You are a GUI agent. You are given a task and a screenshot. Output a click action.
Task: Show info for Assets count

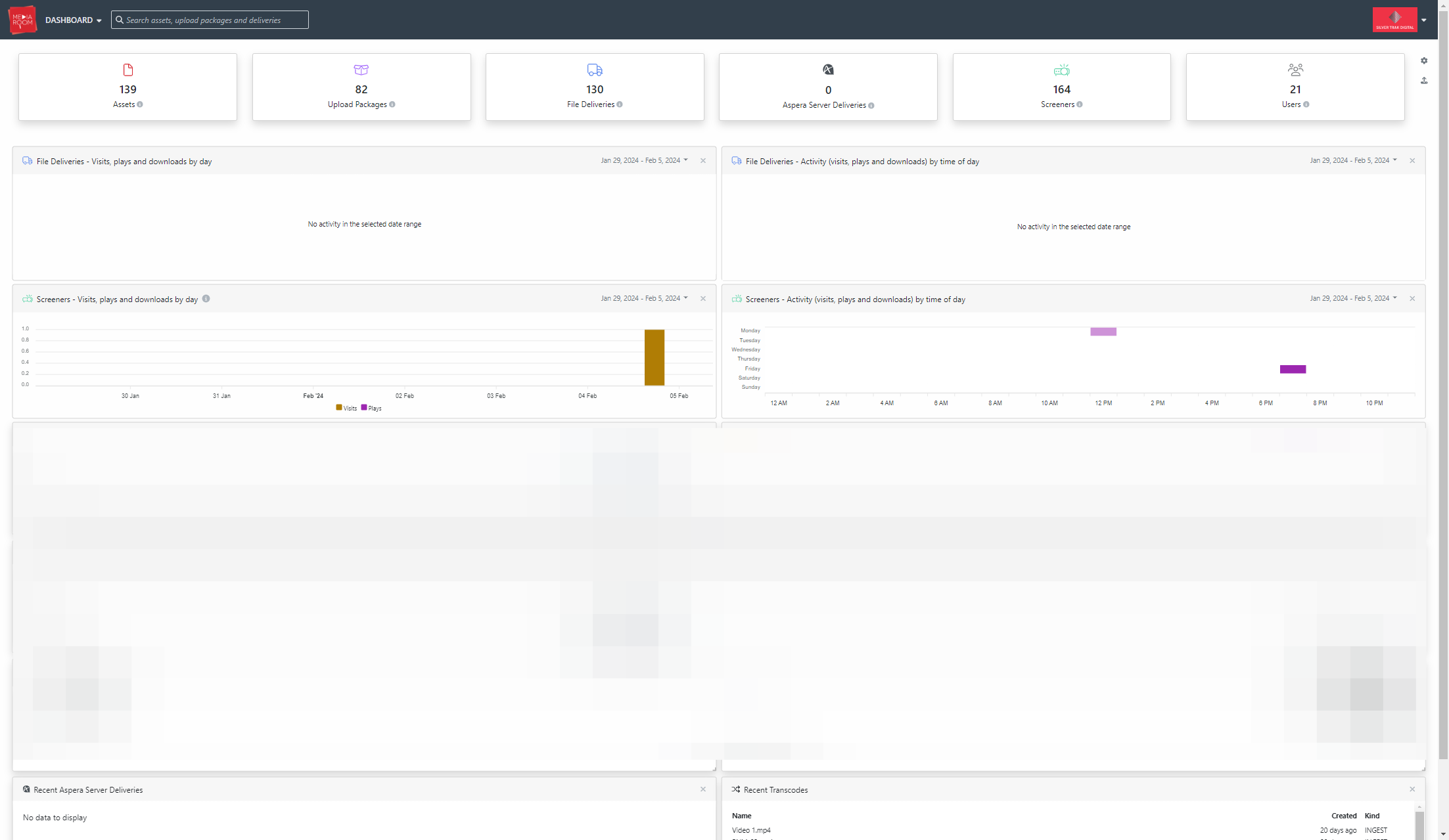[140, 104]
